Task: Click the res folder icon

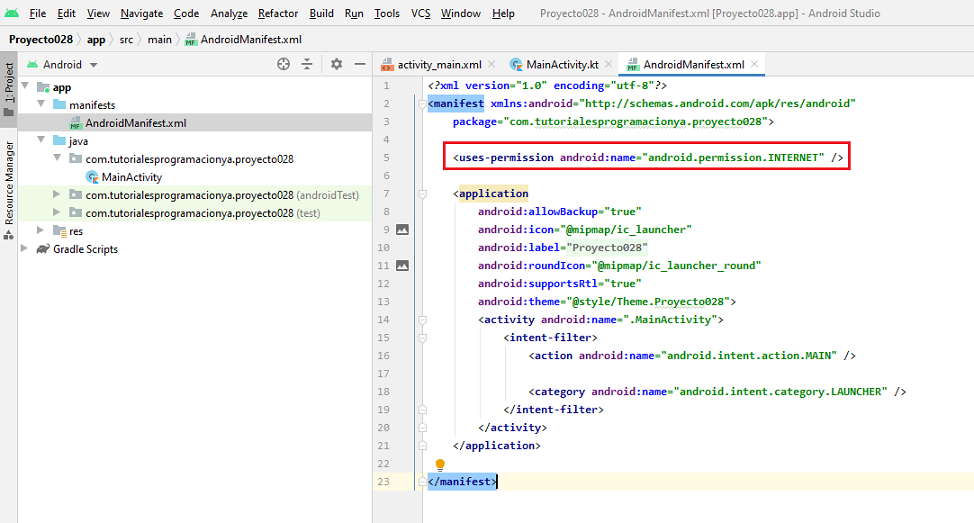Action: (60, 231)
